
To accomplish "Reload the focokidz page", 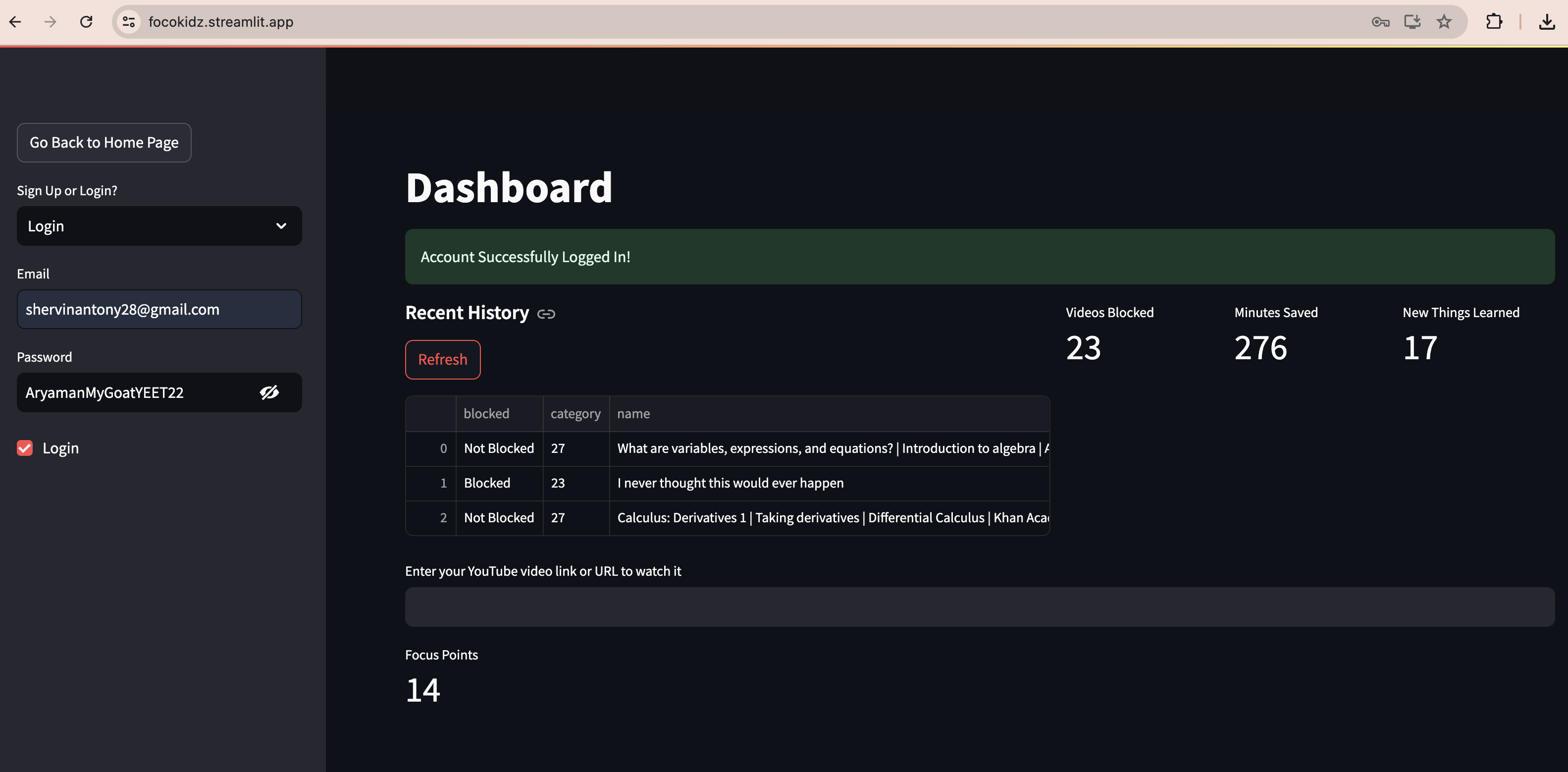I will point(87,22).
